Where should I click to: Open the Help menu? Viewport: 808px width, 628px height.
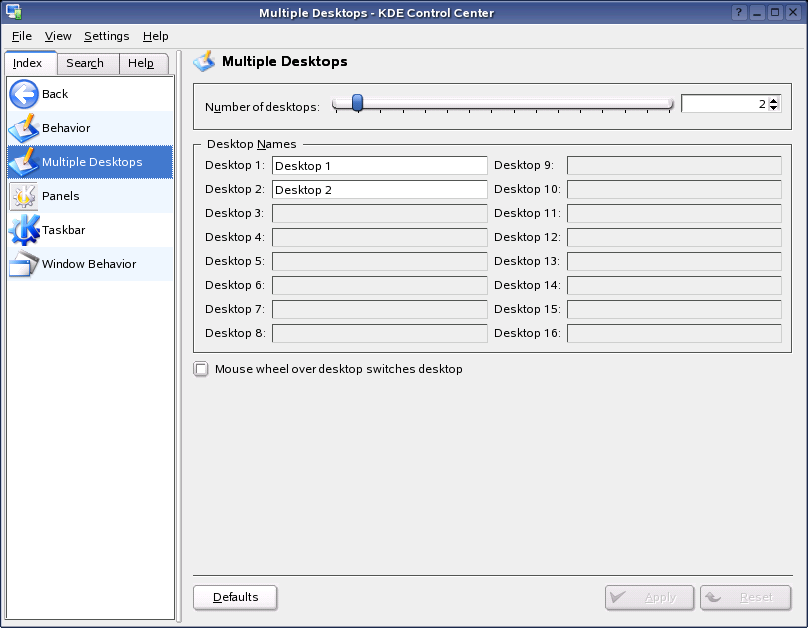pos(156,36)
